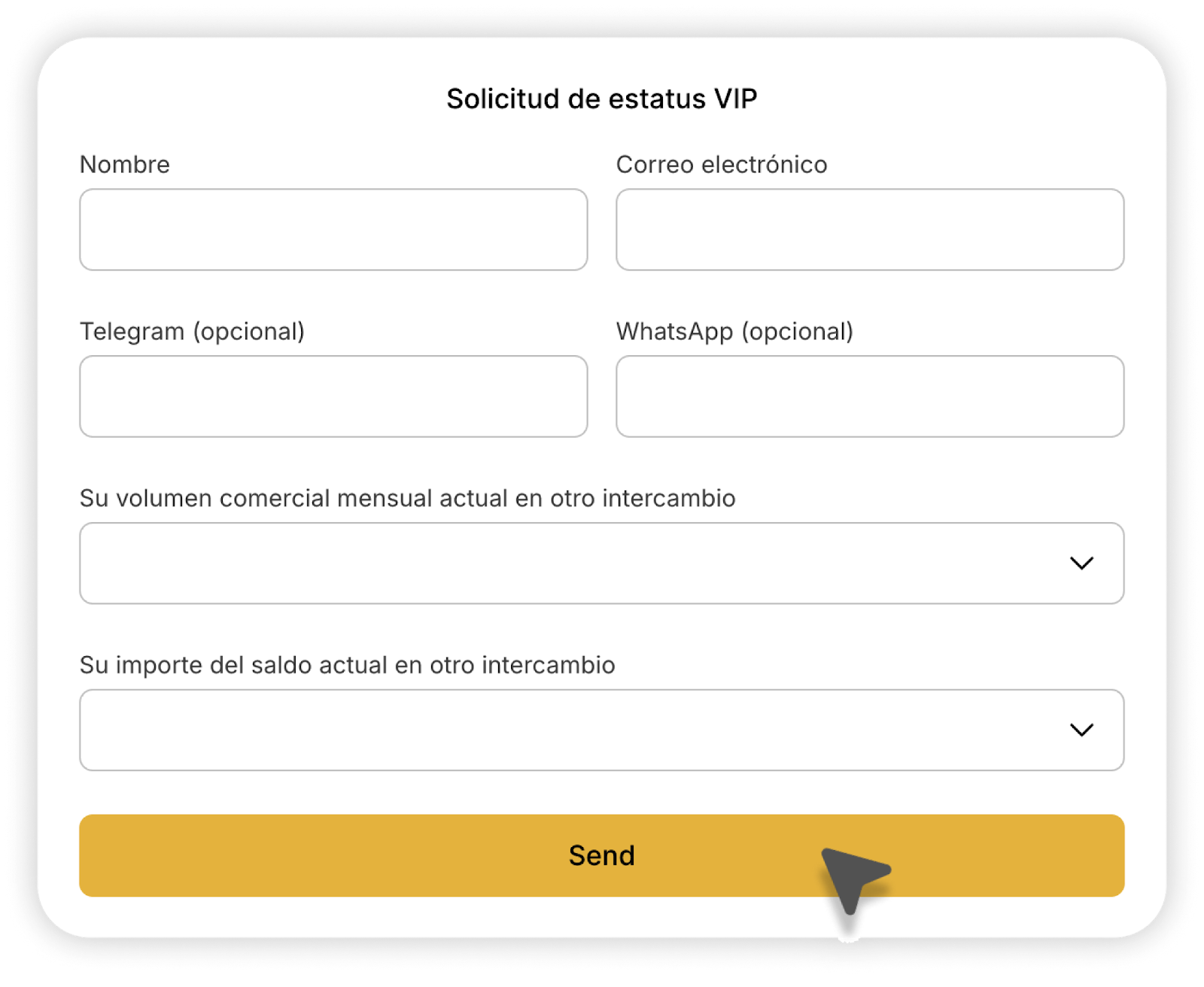Open the monthly trading volume dropdown
This screenshot has width=1204, height=987.
572,563
